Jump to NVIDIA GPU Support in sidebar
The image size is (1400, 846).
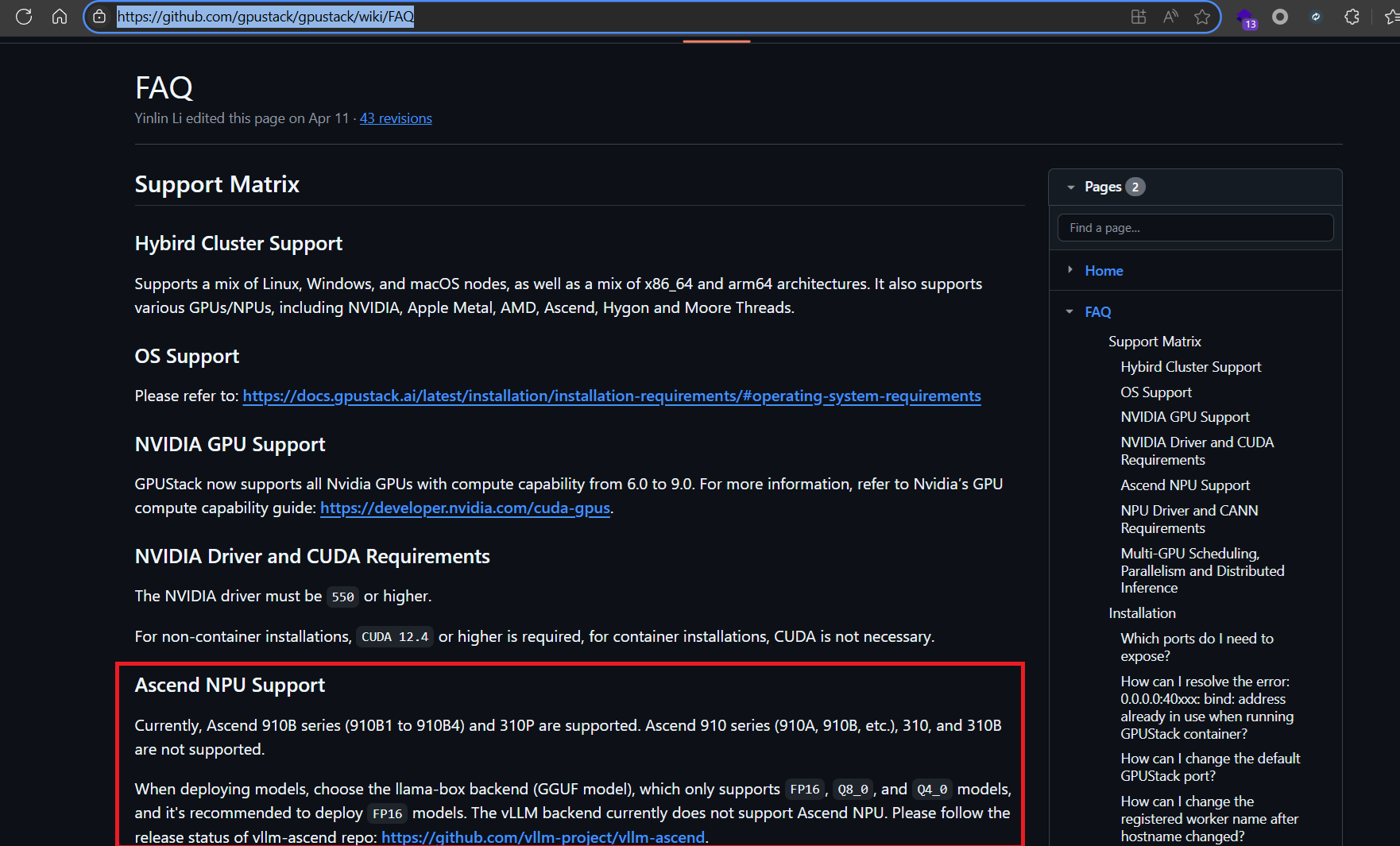pos(1185,417)
